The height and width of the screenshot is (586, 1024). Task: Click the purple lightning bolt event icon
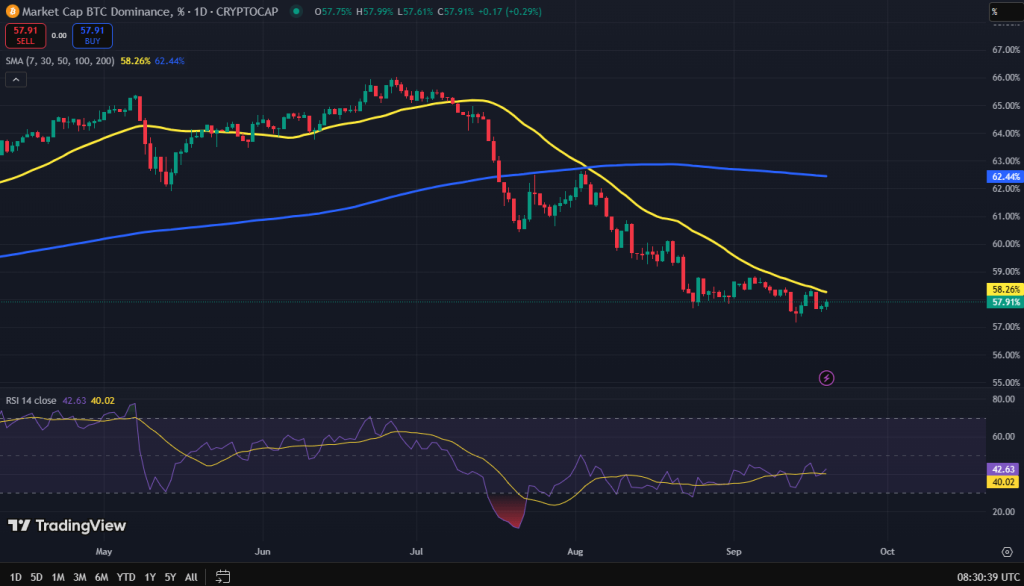point(826,378)
